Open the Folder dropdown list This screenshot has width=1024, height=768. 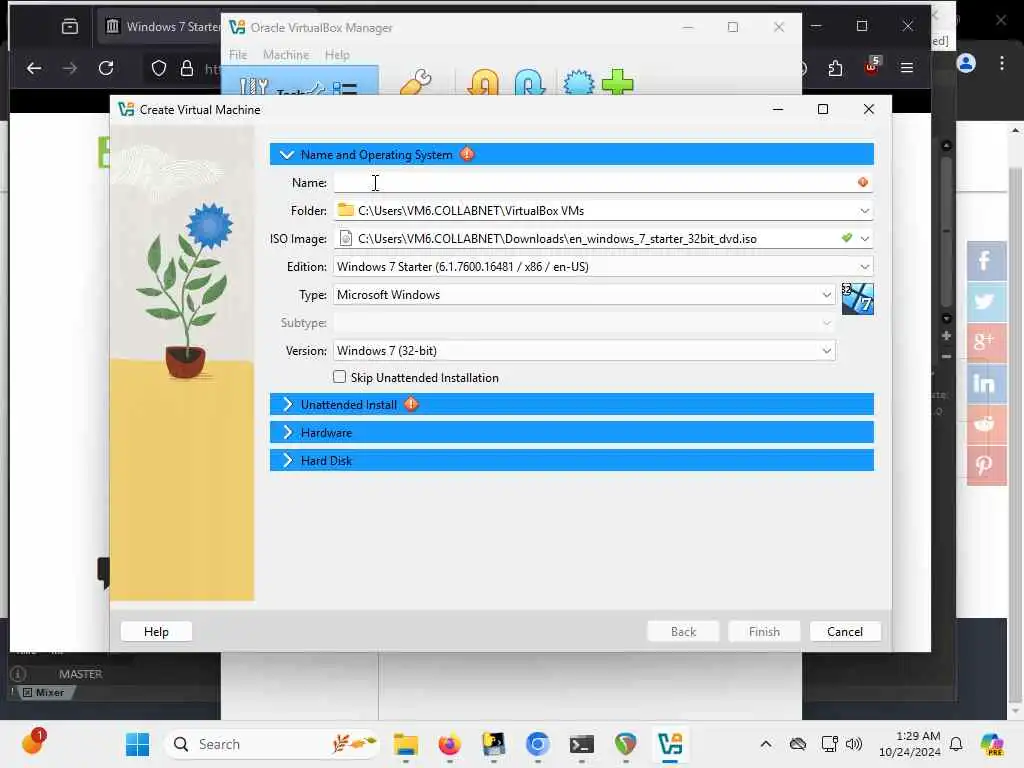click(864, 211)
